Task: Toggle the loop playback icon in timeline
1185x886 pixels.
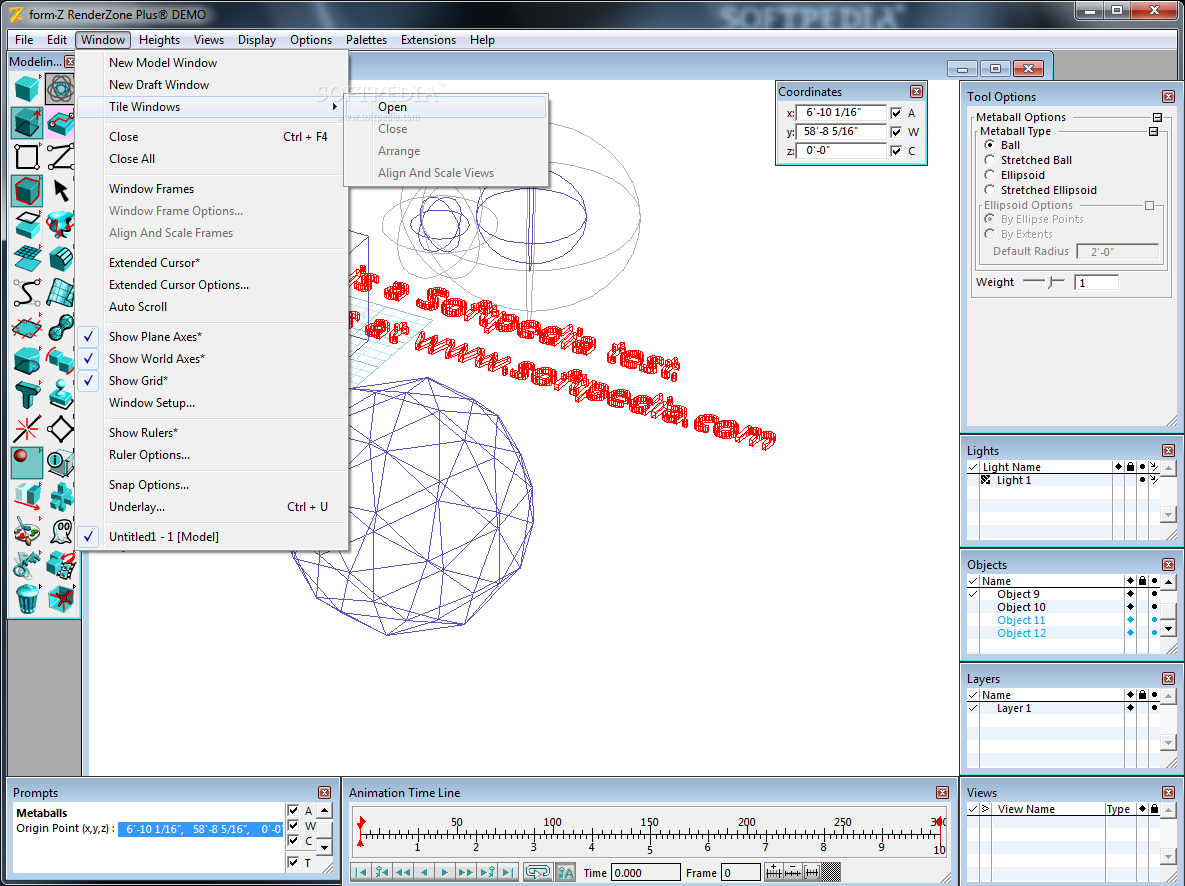Action: pyautogui.click(x=537, y=872)
